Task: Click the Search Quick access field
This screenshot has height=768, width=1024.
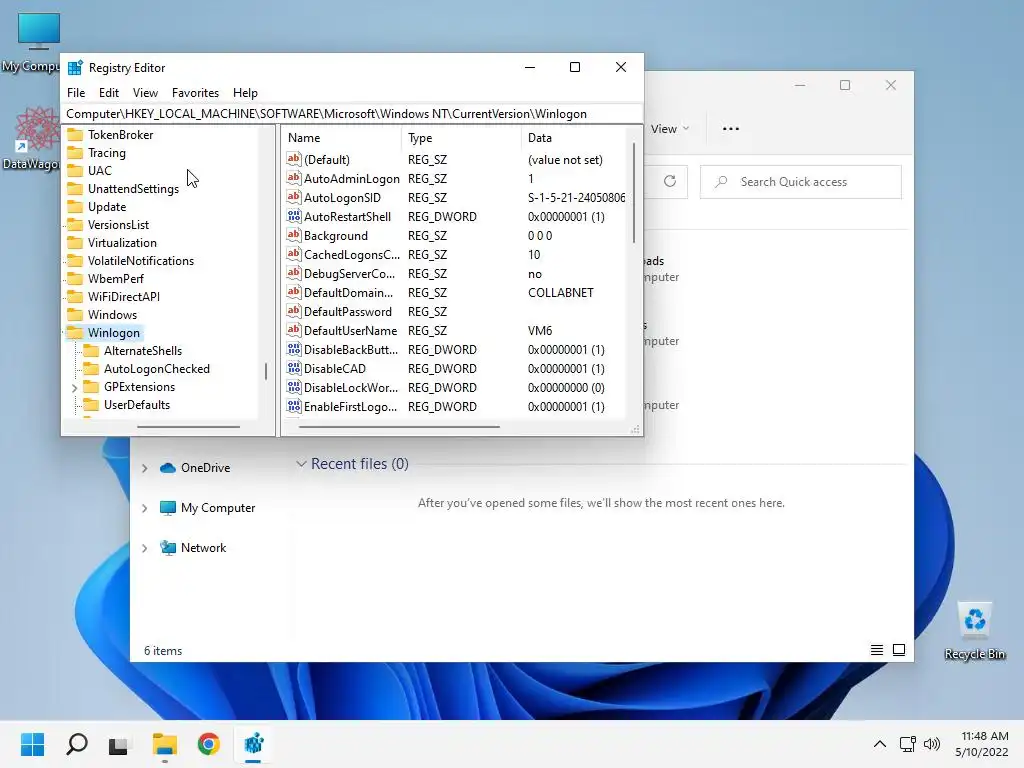Action: click(801, 182)
